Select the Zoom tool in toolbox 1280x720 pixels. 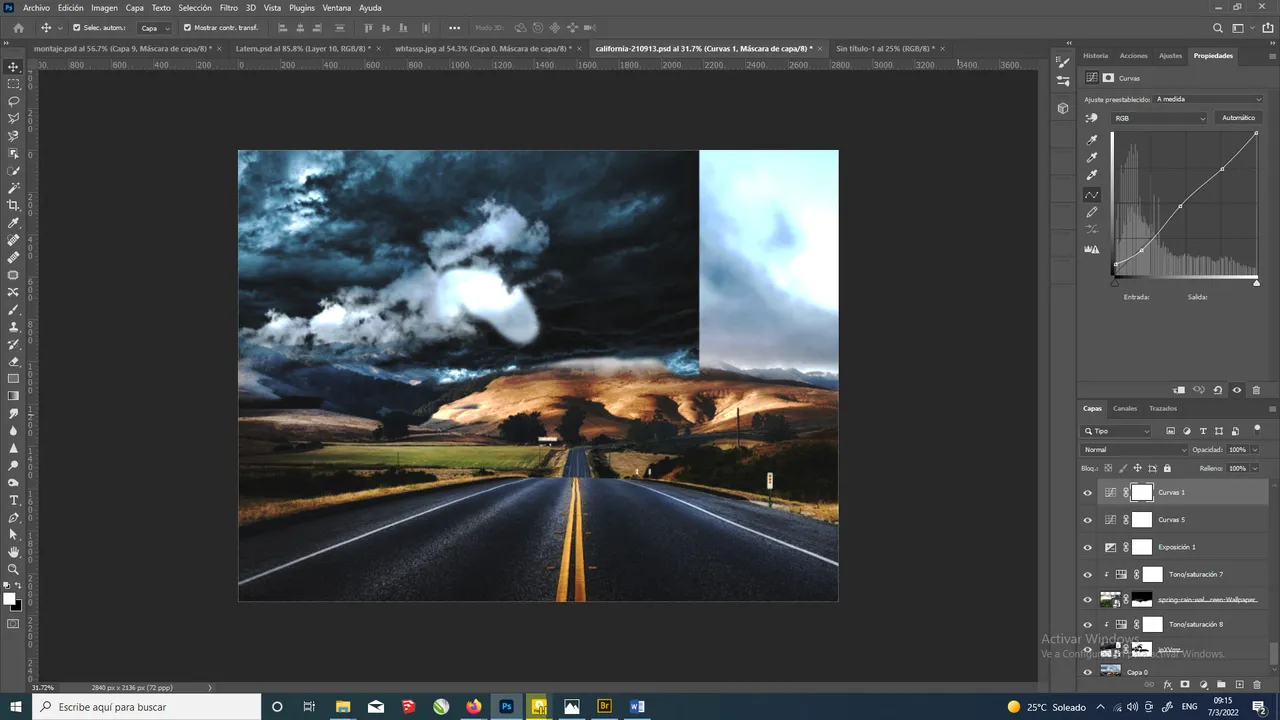(14, 569)
